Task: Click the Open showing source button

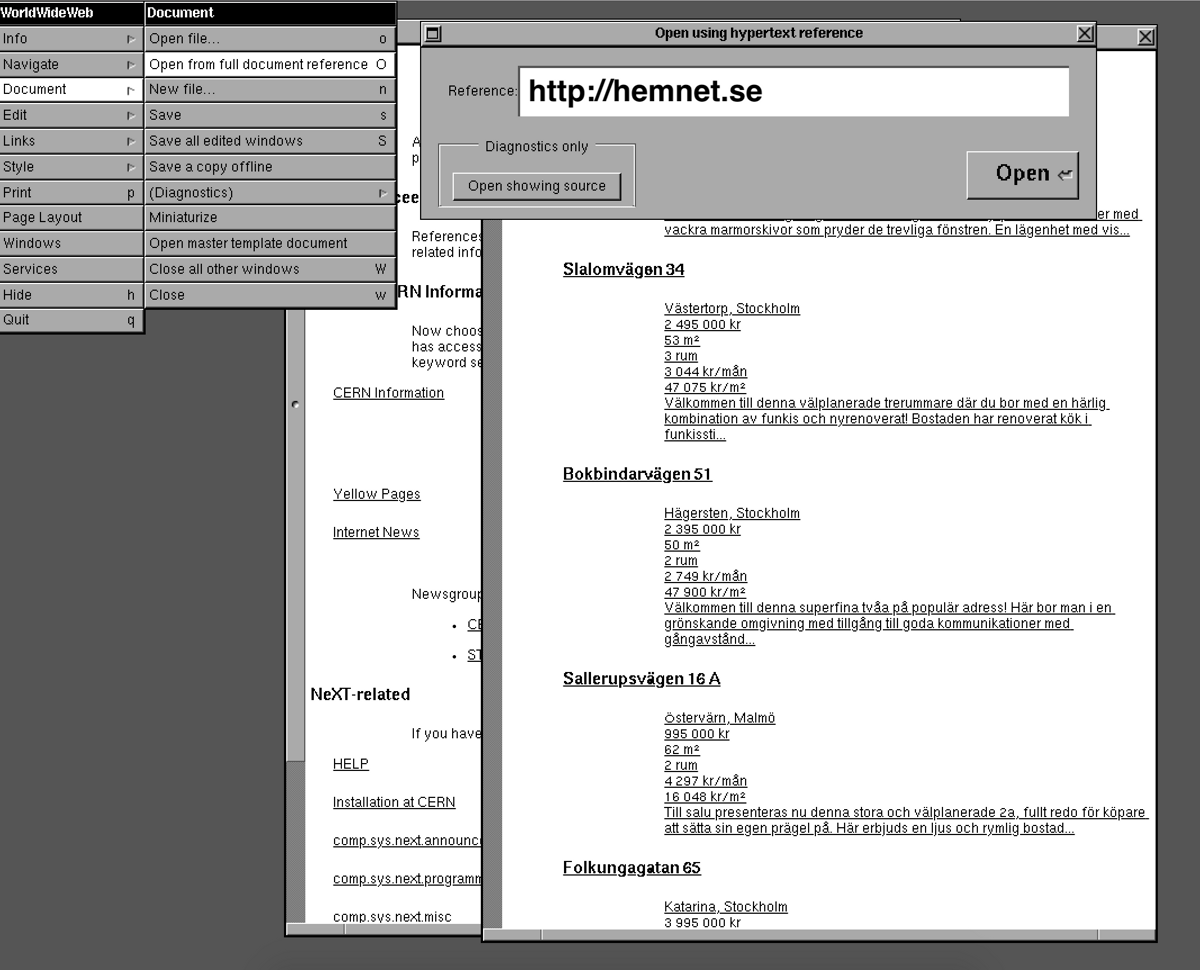Action: (x=537, y=186)
